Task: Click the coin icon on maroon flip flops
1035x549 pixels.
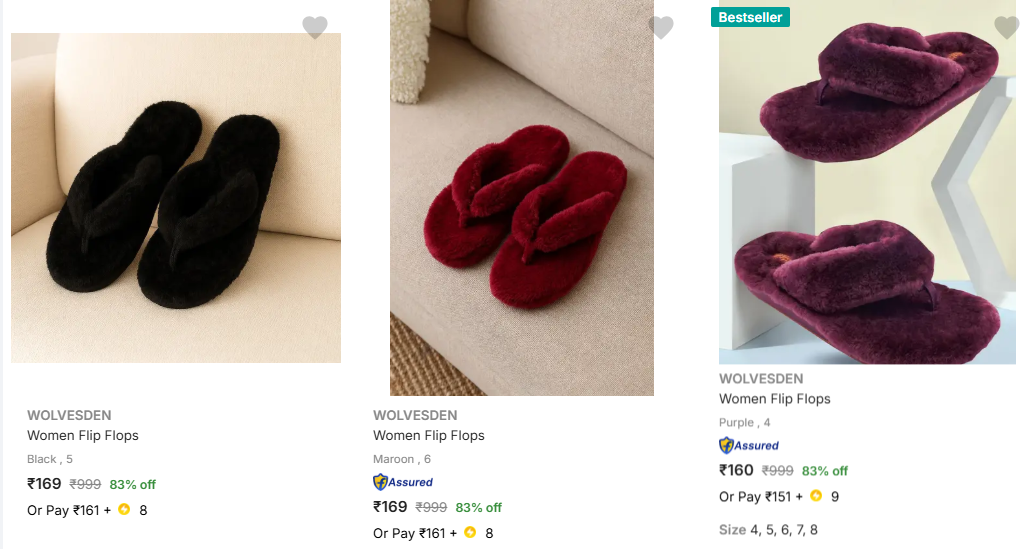Action: 470,533
